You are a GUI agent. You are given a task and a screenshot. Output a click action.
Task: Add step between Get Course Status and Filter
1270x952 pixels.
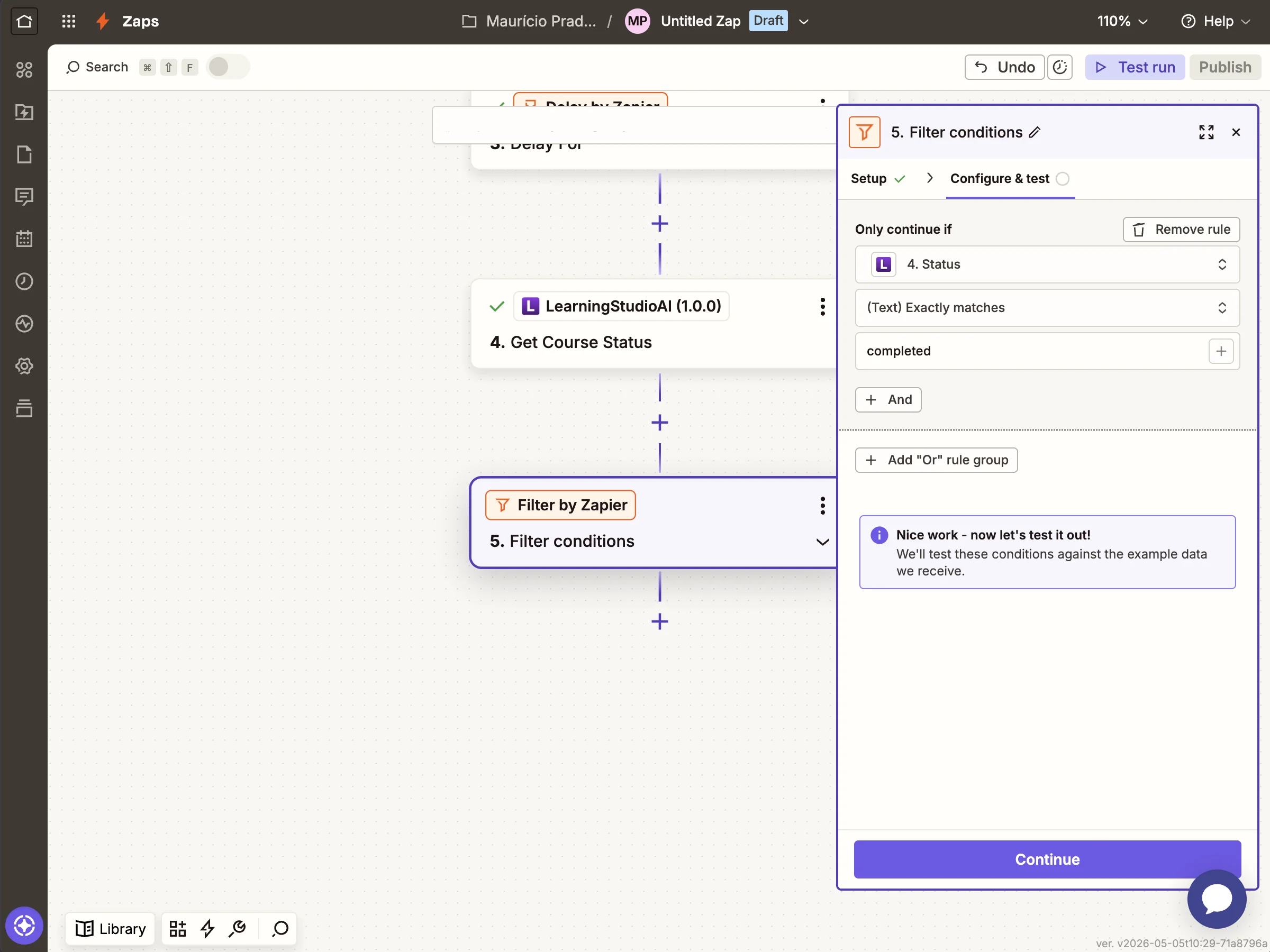pyautogui.click(x=660, y=423)
